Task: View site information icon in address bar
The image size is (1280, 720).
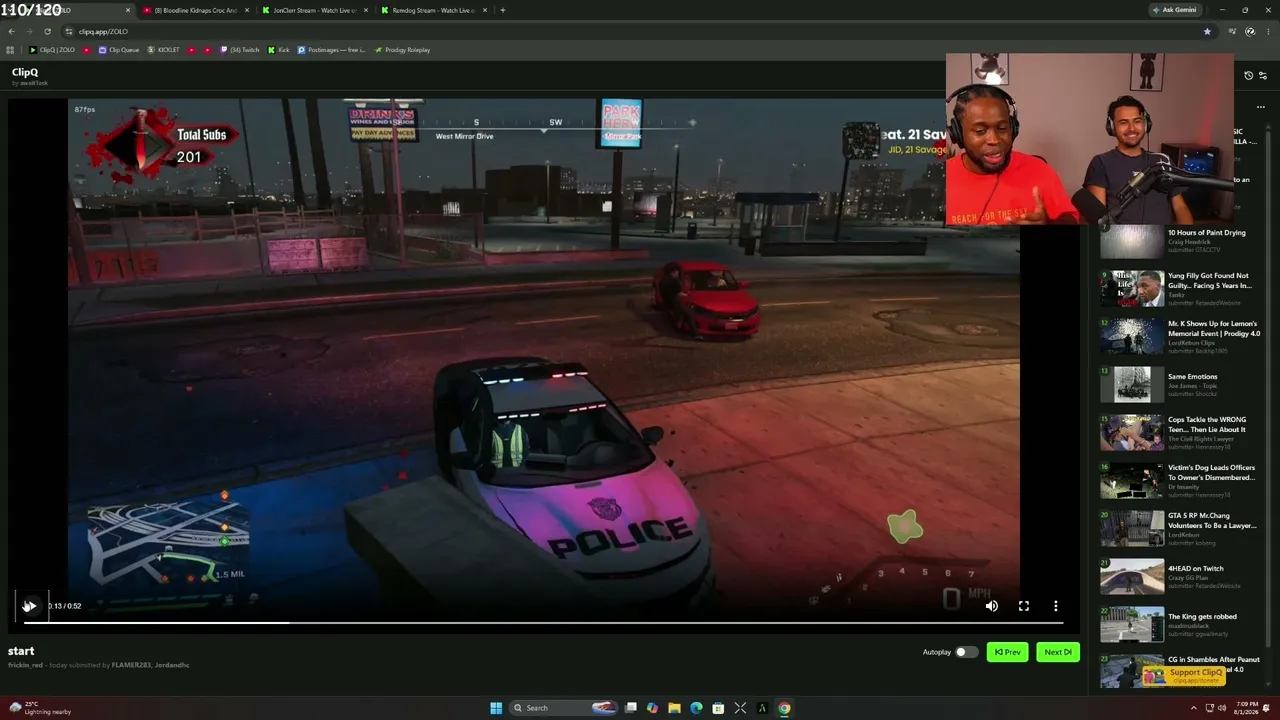Action: pos(69,31)
